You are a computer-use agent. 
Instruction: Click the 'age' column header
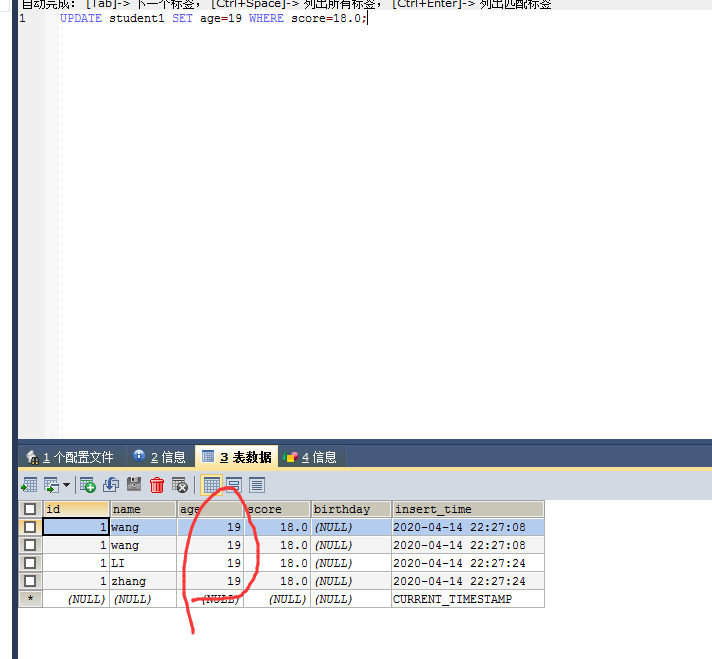pos(210,509)
